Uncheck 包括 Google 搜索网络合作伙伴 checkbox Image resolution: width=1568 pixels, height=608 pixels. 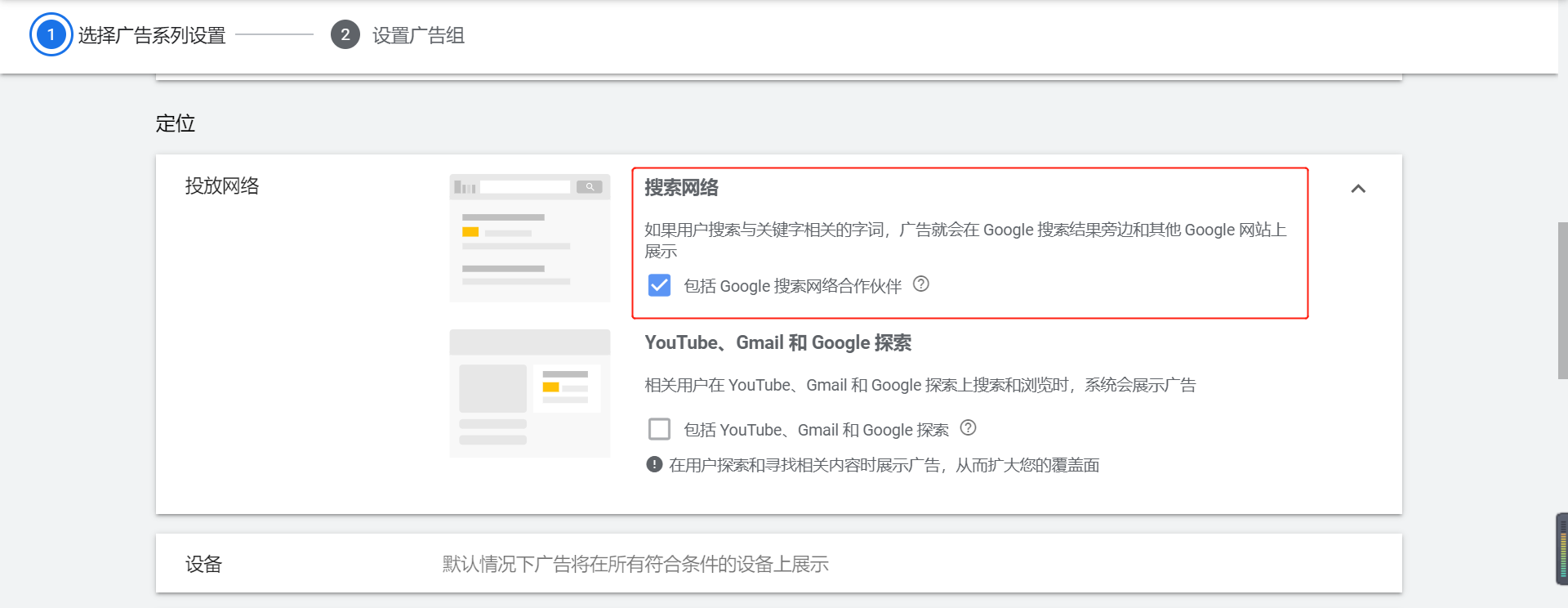point(659,285)
